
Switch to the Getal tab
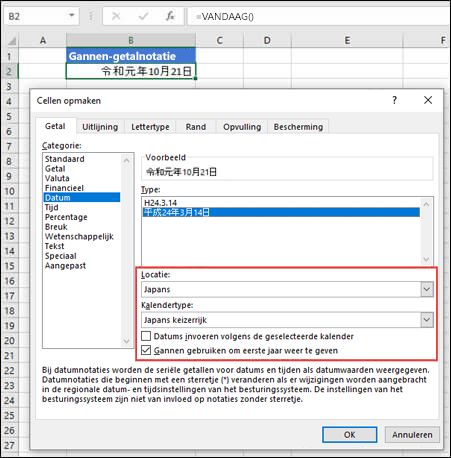tap(55, 126)
